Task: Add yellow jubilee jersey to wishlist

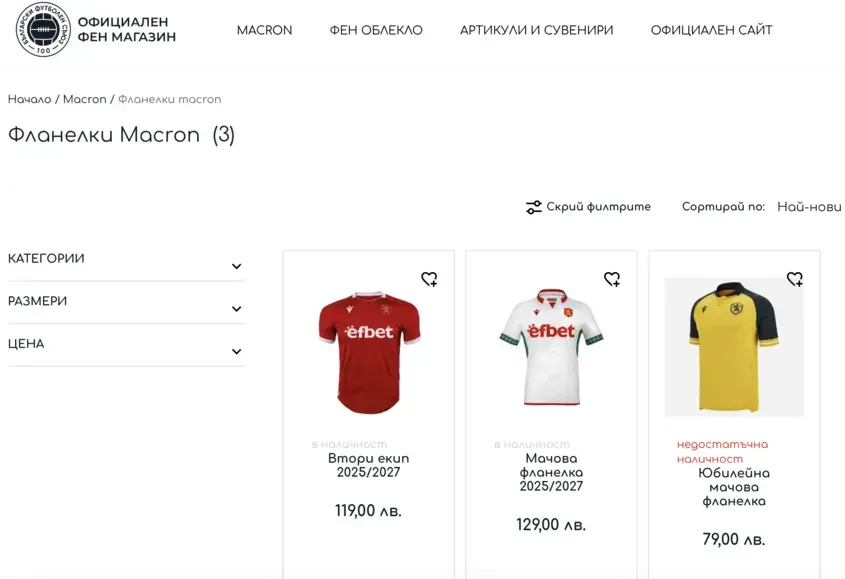Action: point(795,279)
